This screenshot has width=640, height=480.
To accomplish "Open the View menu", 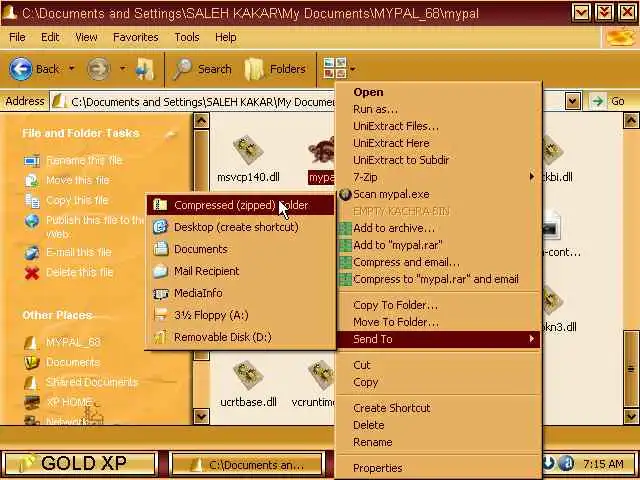I will 86,37.
